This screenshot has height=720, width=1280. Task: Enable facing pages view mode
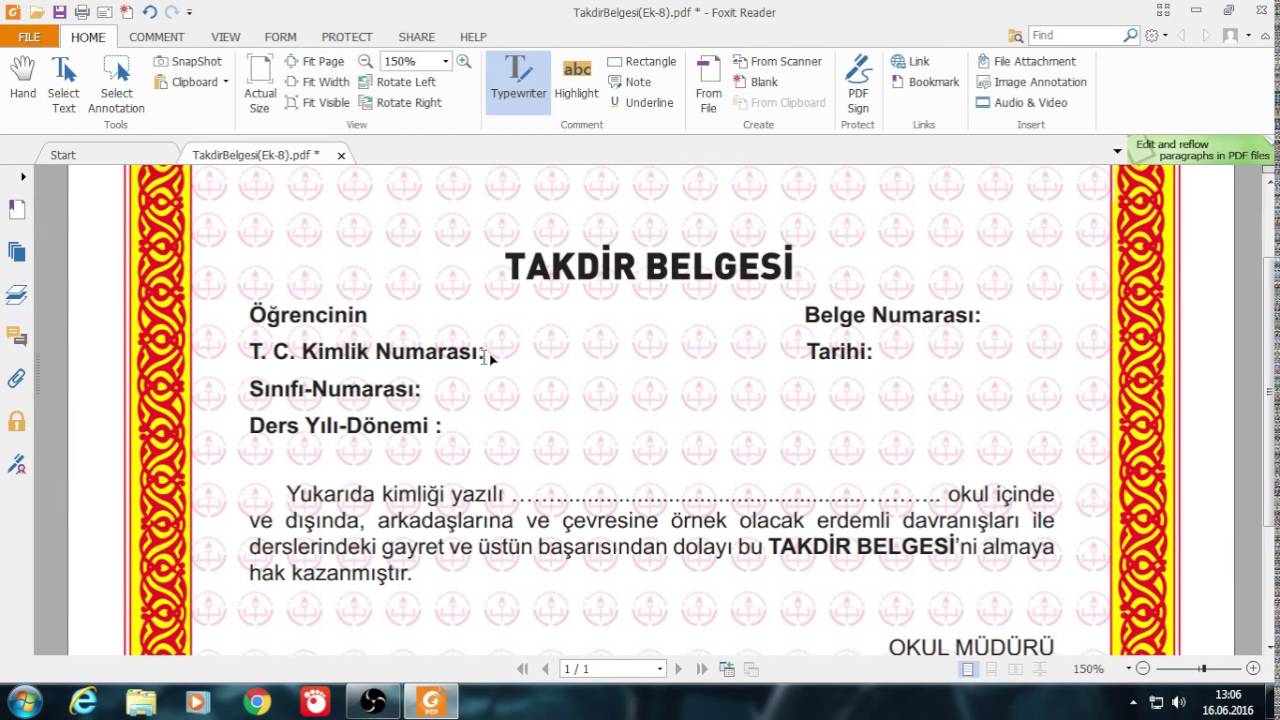point(1016,669)
